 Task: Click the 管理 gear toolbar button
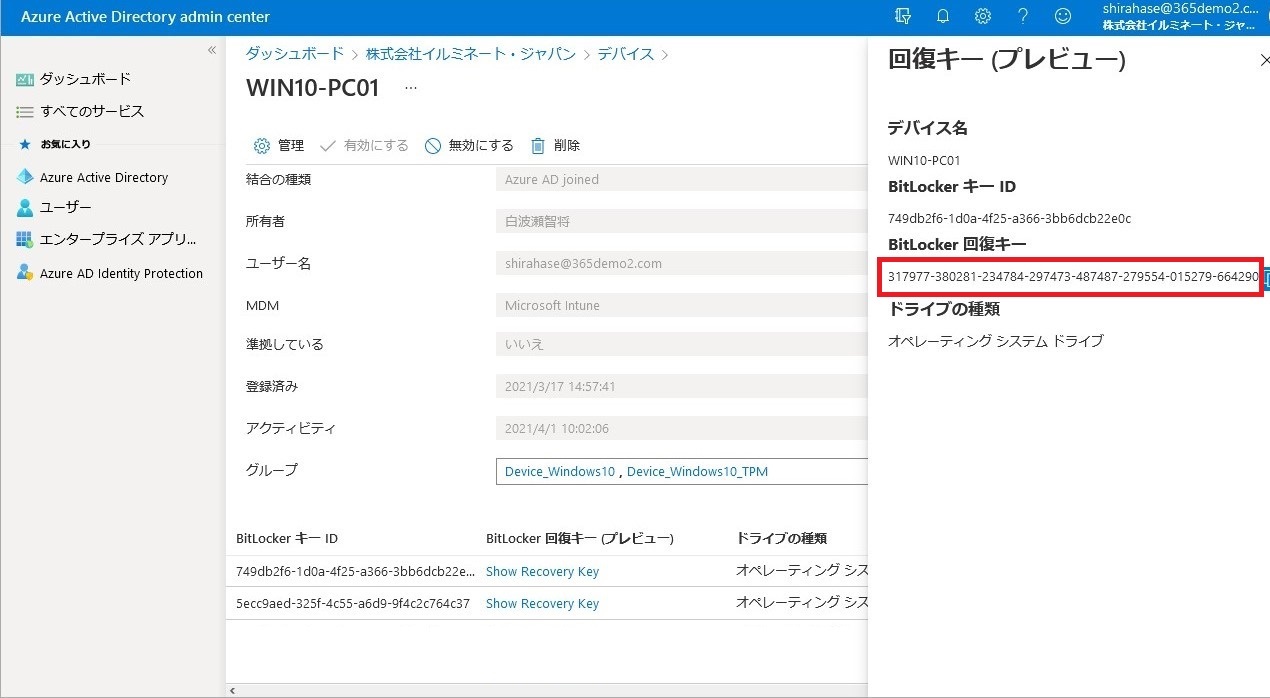point(279,146)
